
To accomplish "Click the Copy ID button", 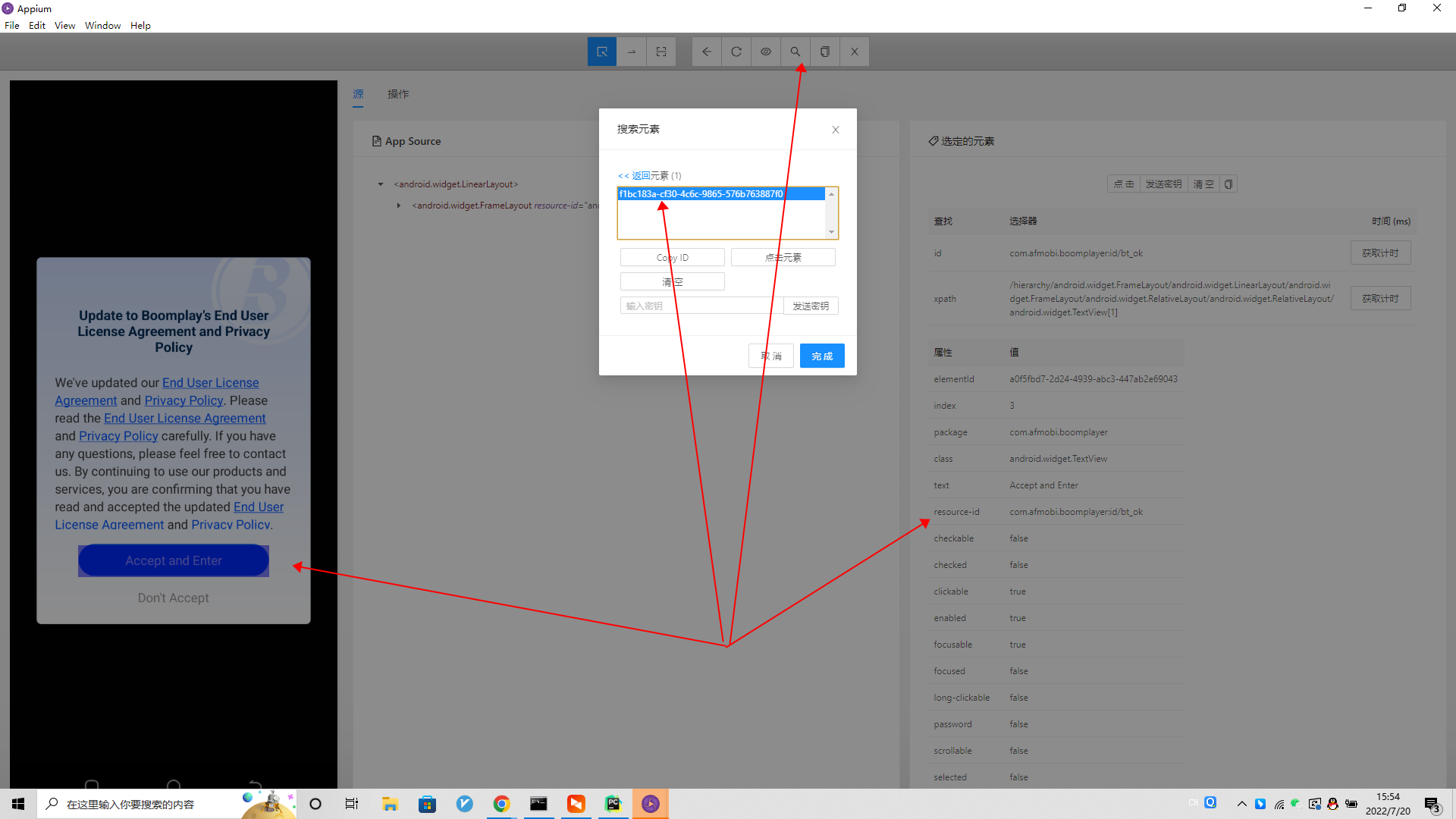I will [673, 258].
